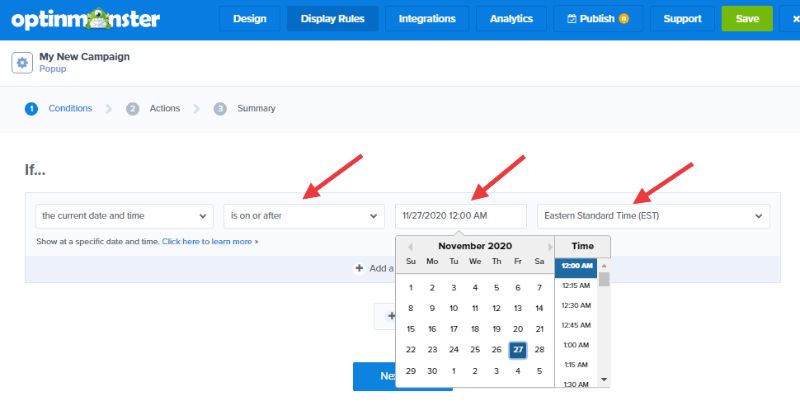Viewport: 800px width, 406px height.
Task: Select 12:30 AM in time list
Action: pos(576,306)
